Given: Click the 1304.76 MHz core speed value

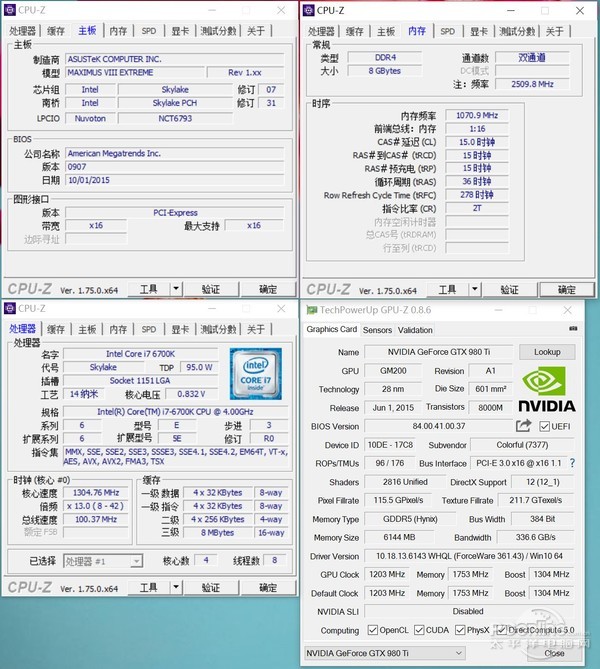Looking at the screenshot, I should [96, 492].
